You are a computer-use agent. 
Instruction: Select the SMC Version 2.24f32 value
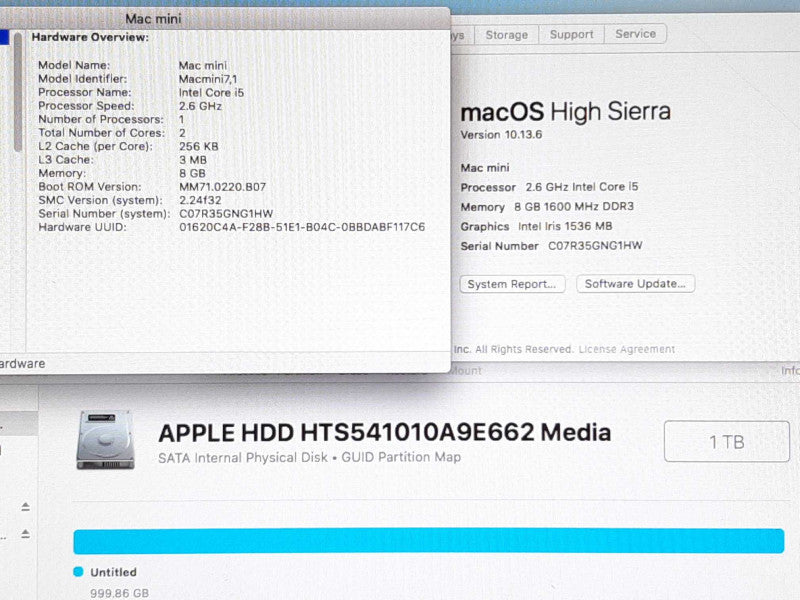click(200, 200)
